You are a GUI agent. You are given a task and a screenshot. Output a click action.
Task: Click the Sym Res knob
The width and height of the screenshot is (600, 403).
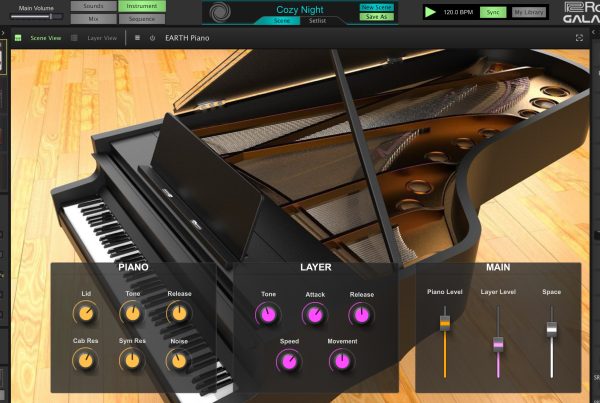click(132, 361)
